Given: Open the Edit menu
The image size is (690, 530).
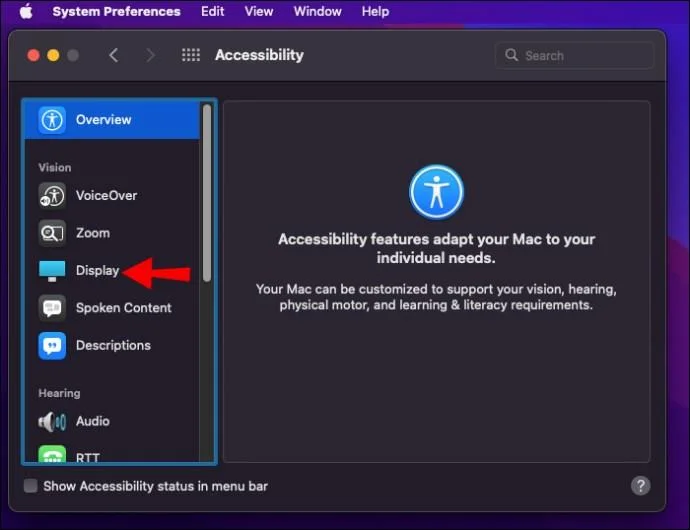Looking at the screenshot, I should [x=213, y=11].
